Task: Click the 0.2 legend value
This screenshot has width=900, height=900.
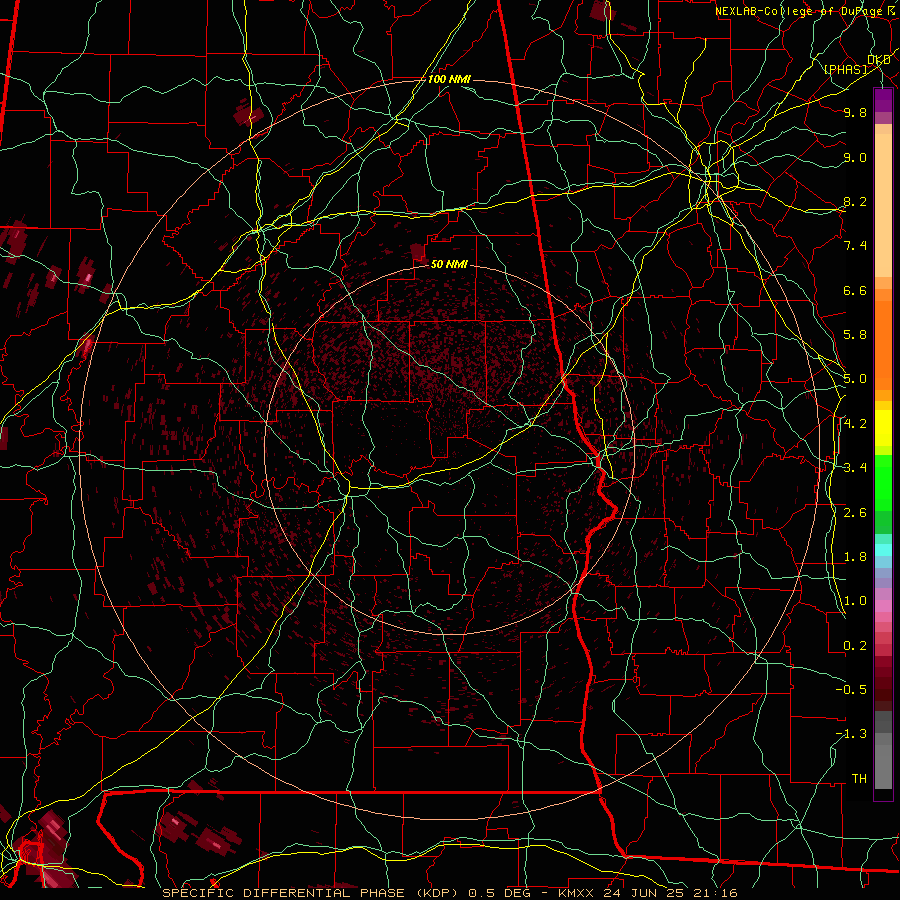Action: 855,646
